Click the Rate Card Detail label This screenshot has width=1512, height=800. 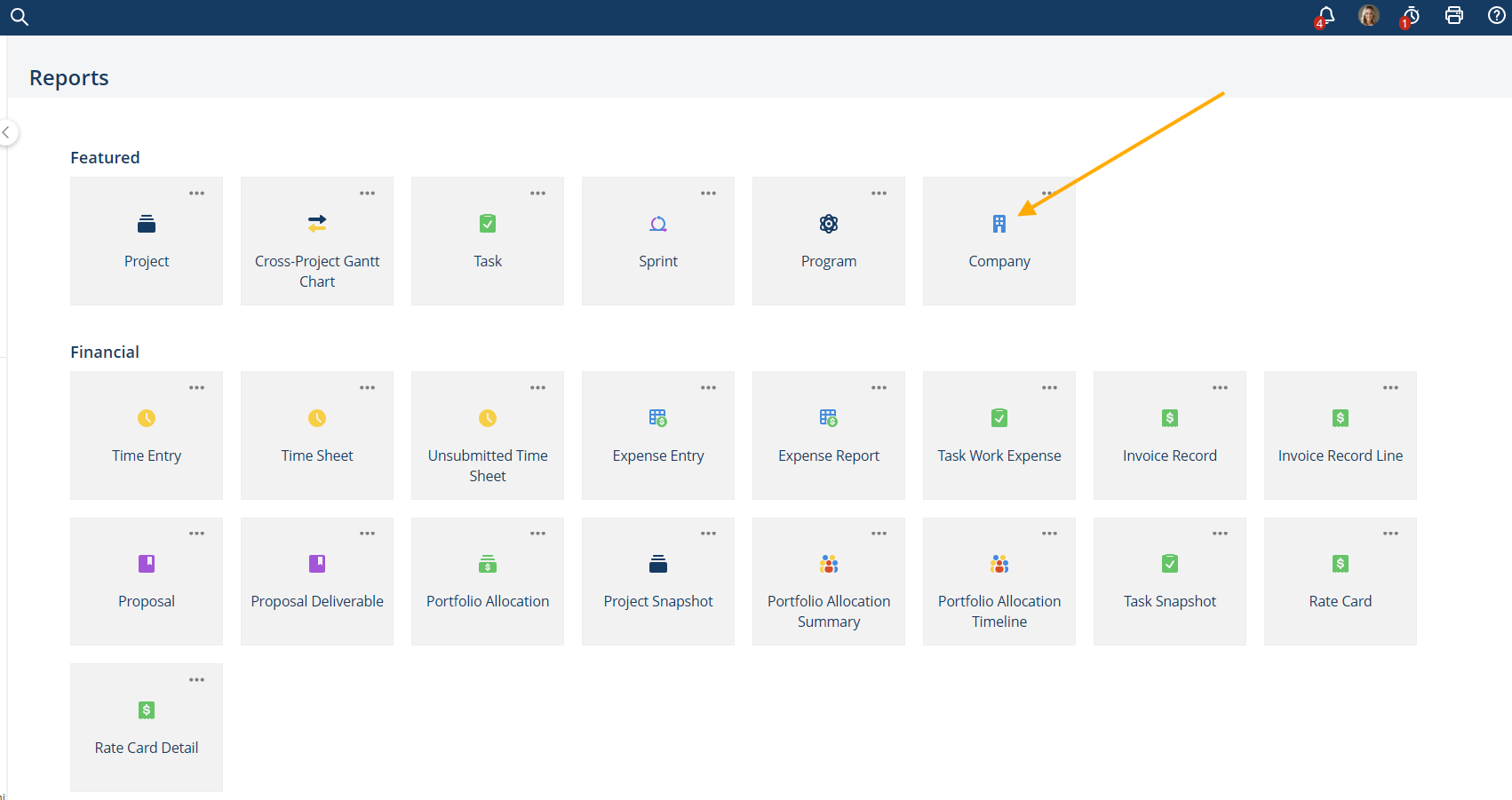pos(147,748)
